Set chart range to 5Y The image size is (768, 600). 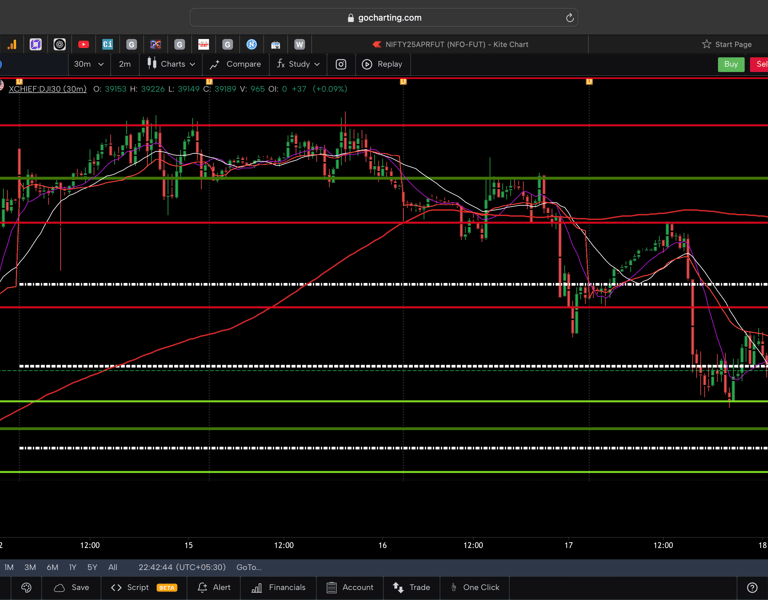92,567
